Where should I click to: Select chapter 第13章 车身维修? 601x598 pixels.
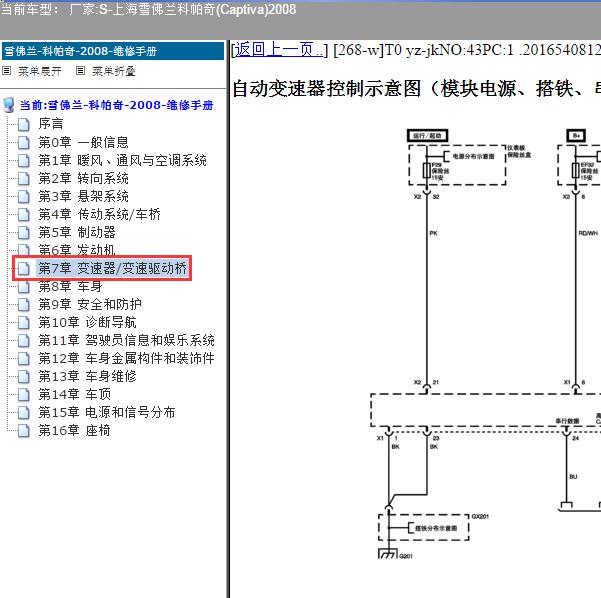pyautogui.click(x=87, y=376)
